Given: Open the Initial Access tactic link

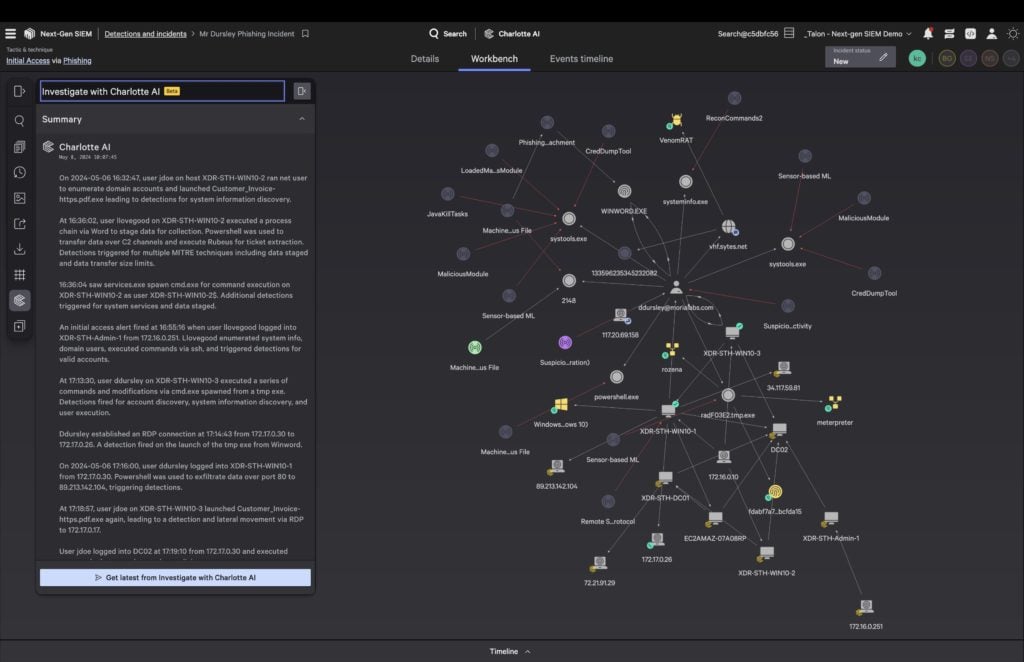Looking at the screenshot, I should click(x=27, y=61).
